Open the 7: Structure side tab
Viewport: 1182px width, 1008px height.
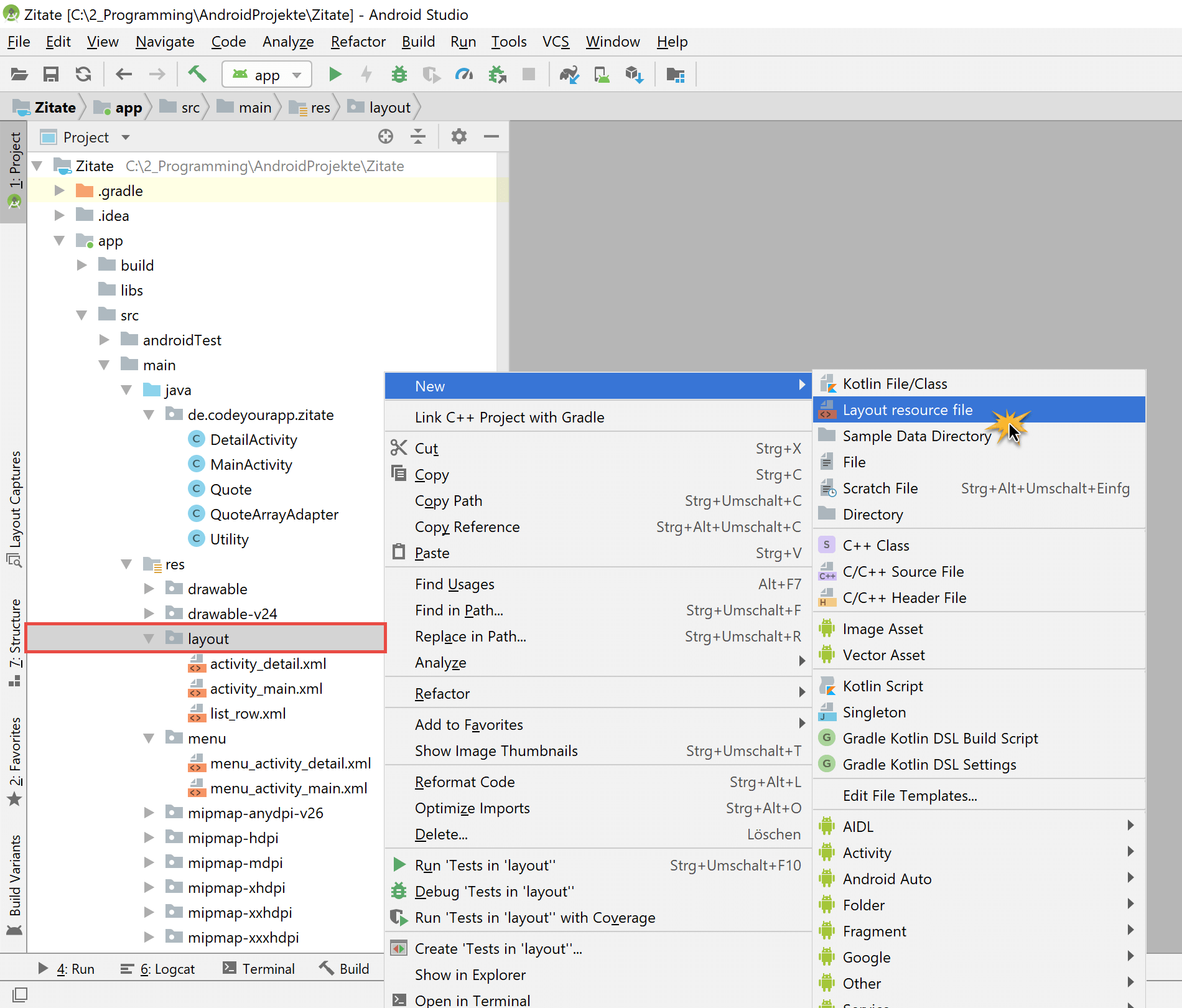14,642
